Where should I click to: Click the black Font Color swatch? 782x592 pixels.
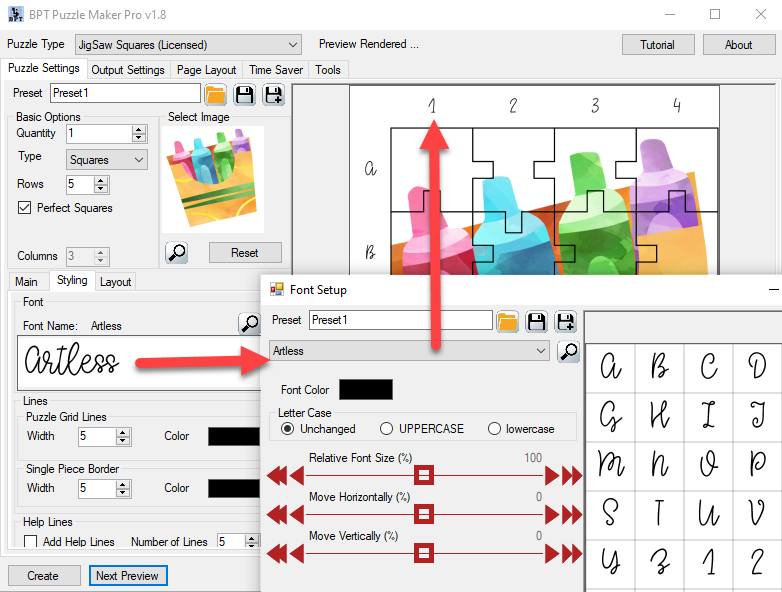(x=366, y=390)
